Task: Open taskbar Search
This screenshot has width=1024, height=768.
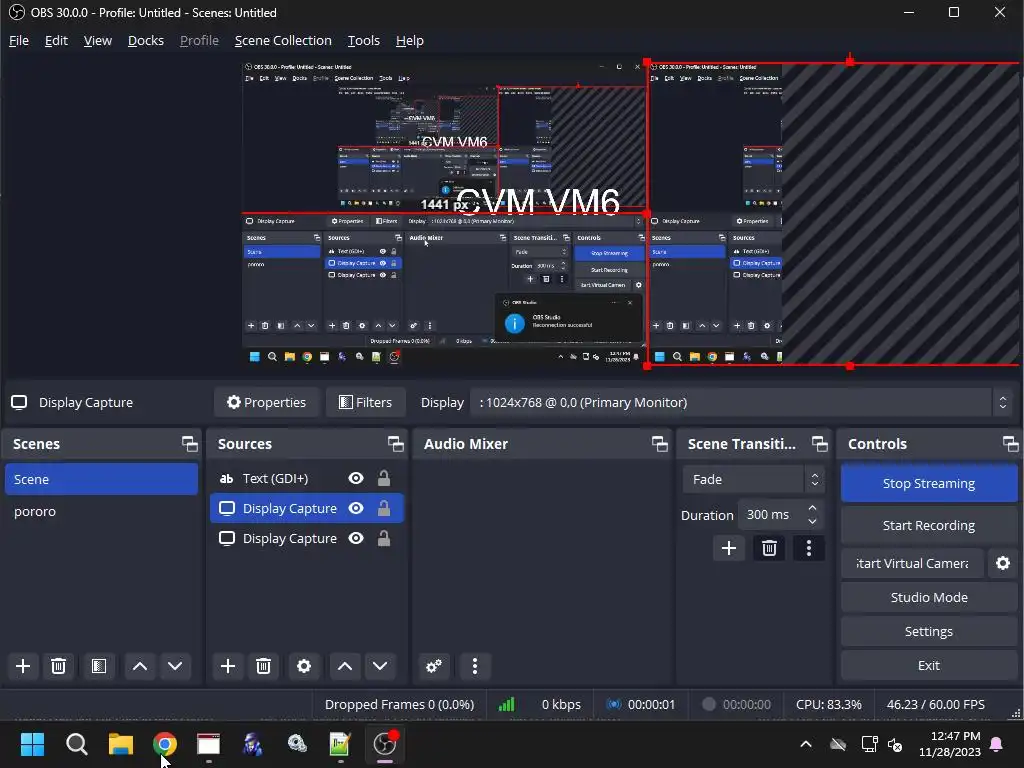Action: point(76,744)
